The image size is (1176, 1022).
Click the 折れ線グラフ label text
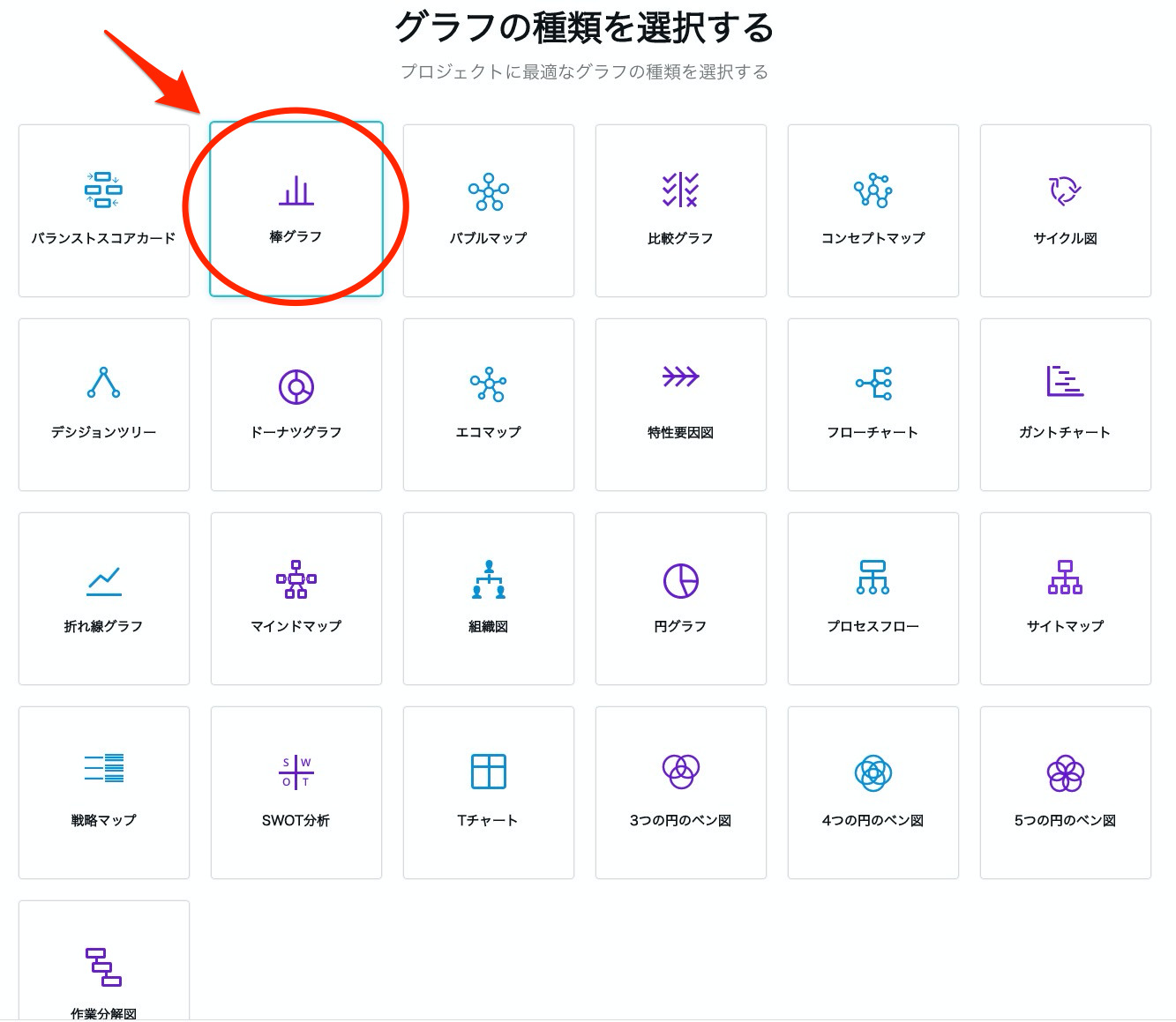pyautogui.click(x=103, y=626)
